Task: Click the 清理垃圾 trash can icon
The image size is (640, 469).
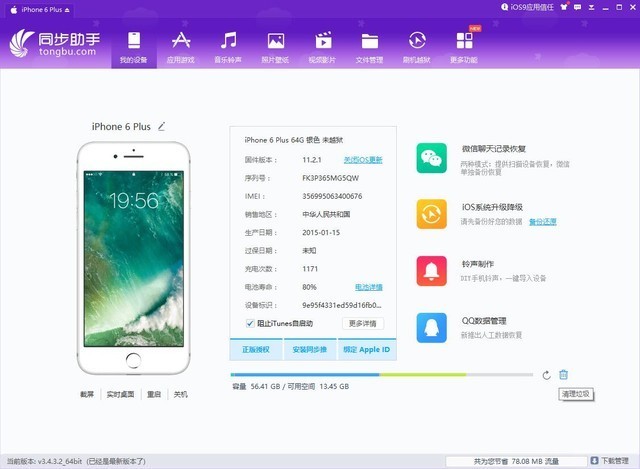Action: click(563, 374)
